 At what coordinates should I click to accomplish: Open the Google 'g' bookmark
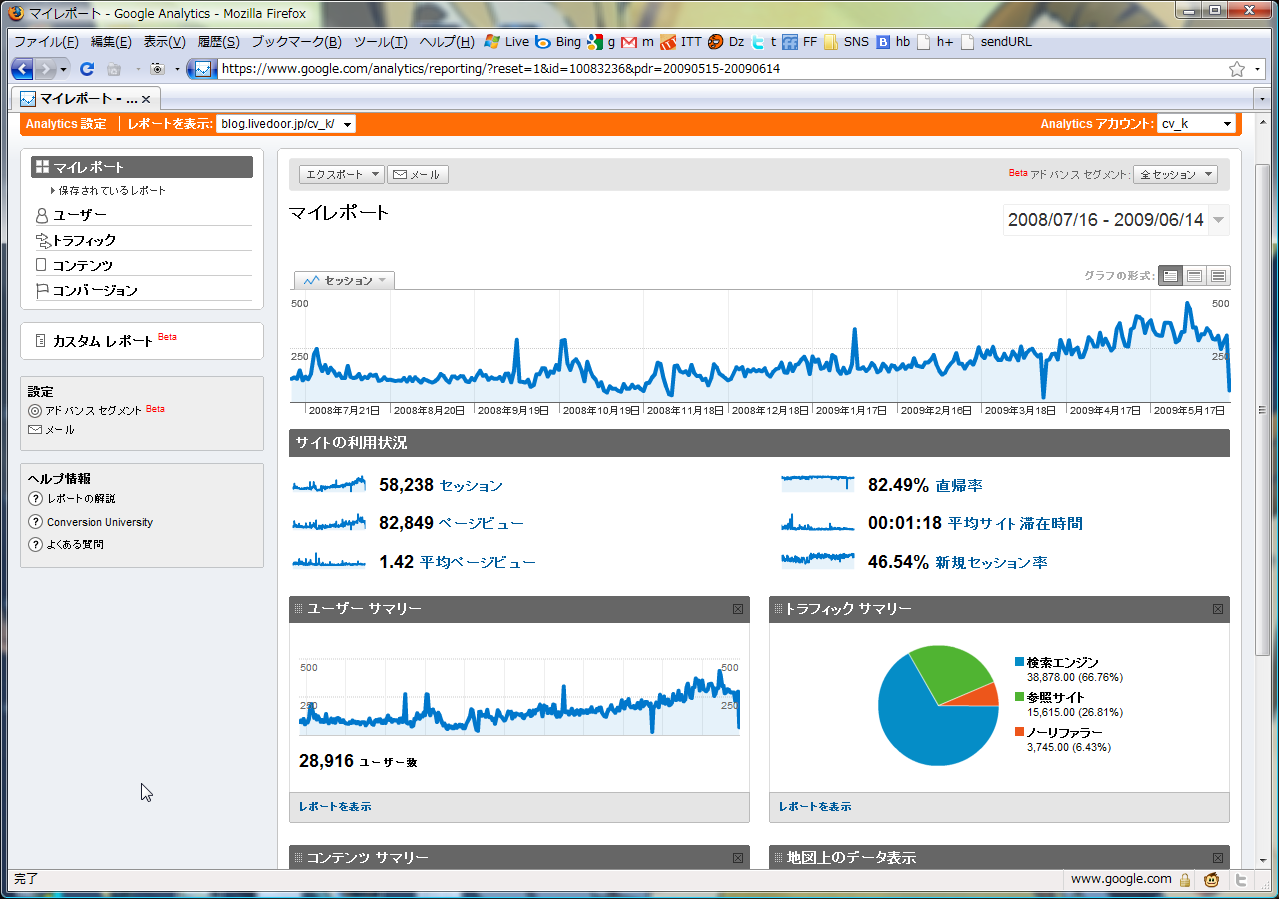pos(601,42)
